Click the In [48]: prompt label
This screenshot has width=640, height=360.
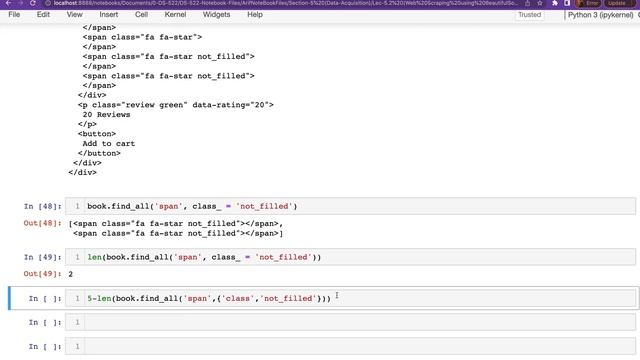[42, 207]
